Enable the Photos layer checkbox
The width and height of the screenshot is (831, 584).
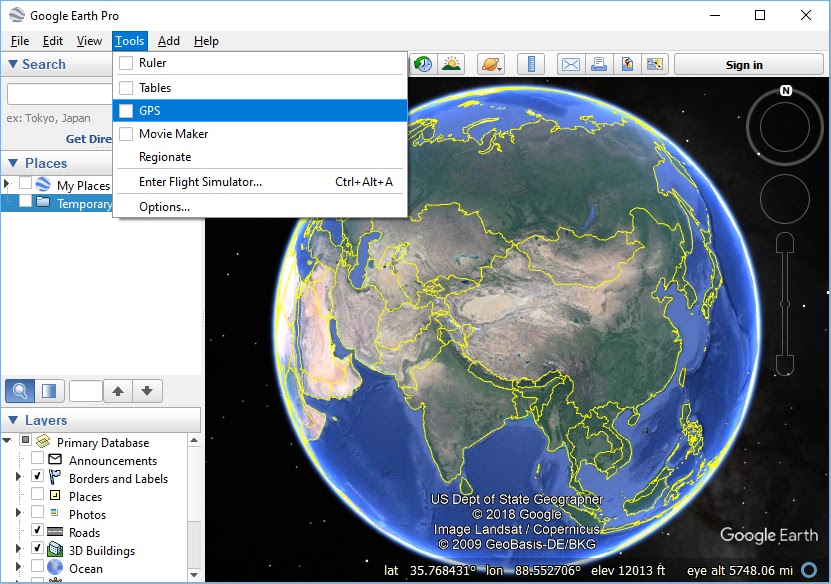[x=37, y=512]
